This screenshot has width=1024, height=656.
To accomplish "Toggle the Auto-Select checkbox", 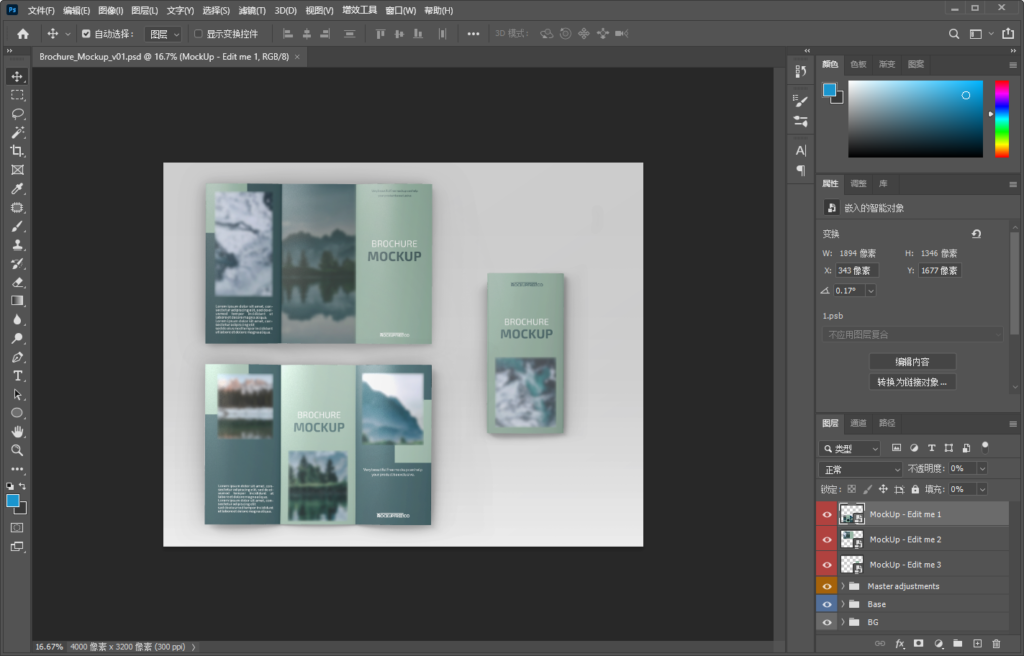I will [x=86, y=34].
